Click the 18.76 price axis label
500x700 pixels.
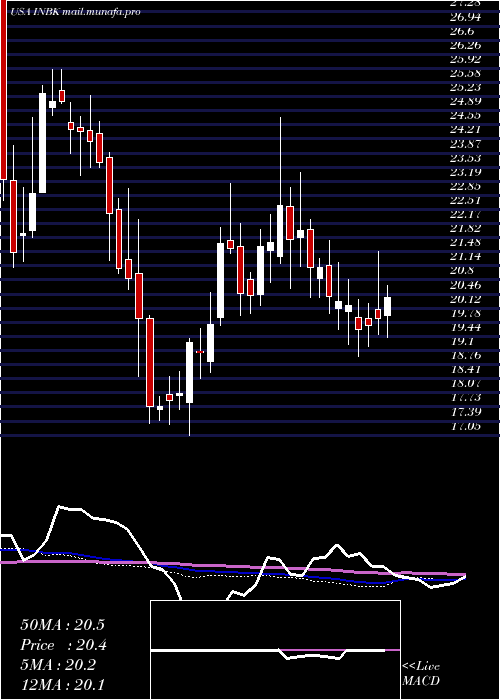tap(465, 355)
